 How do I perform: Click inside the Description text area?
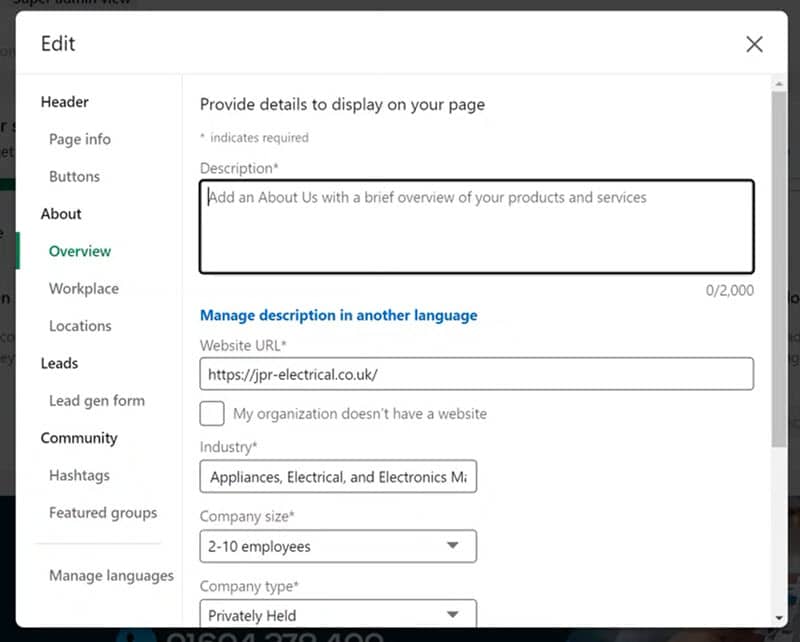477,227
